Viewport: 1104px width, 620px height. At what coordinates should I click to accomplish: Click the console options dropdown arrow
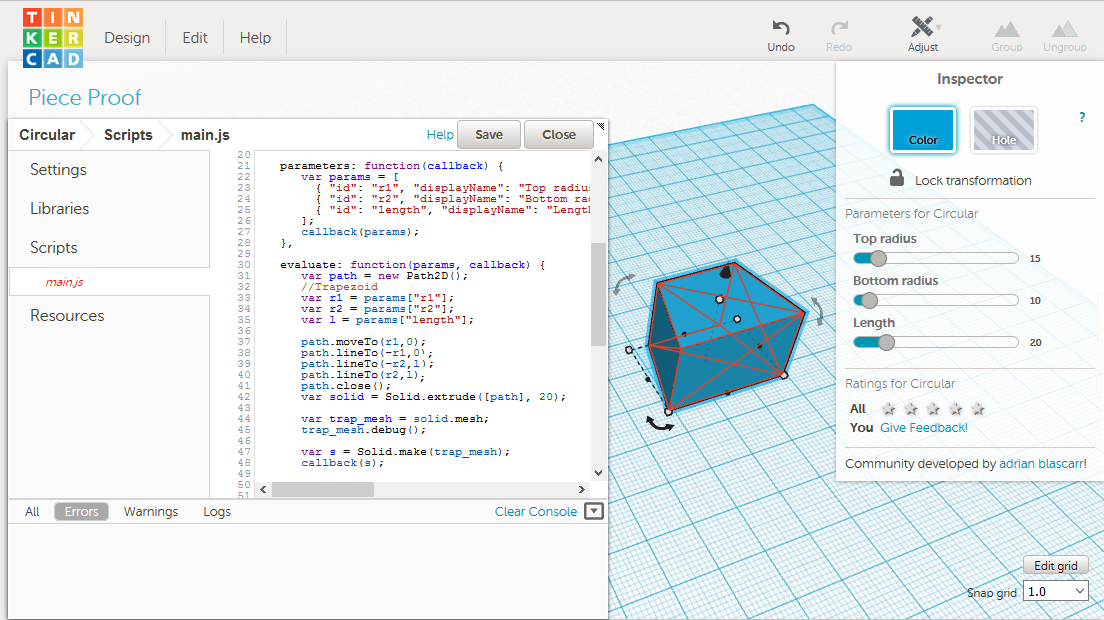[594, 512]
